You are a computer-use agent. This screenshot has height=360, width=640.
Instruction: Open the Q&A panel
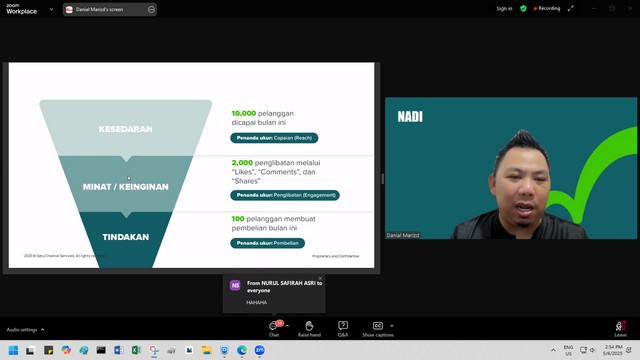click(x=343, y=329)
